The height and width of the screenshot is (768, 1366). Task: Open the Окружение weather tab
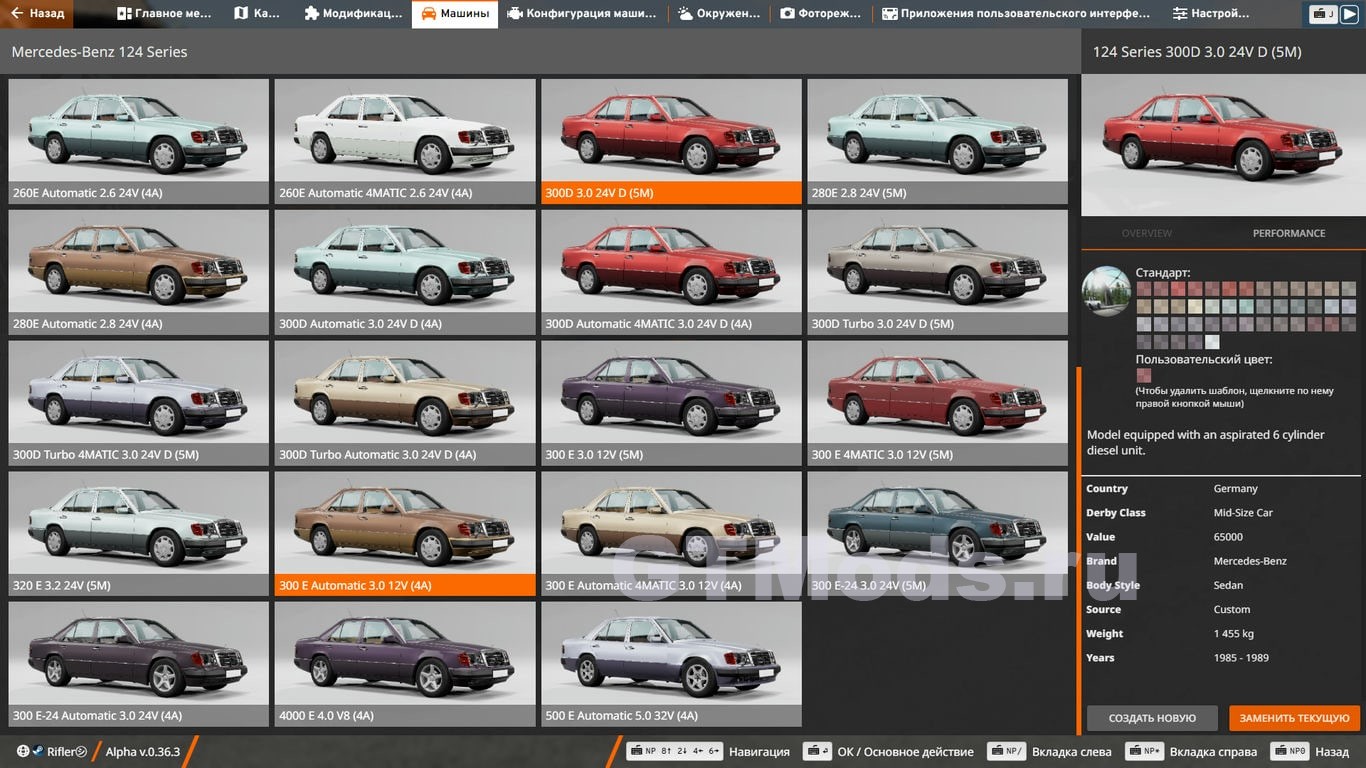[x=719, y=14]
